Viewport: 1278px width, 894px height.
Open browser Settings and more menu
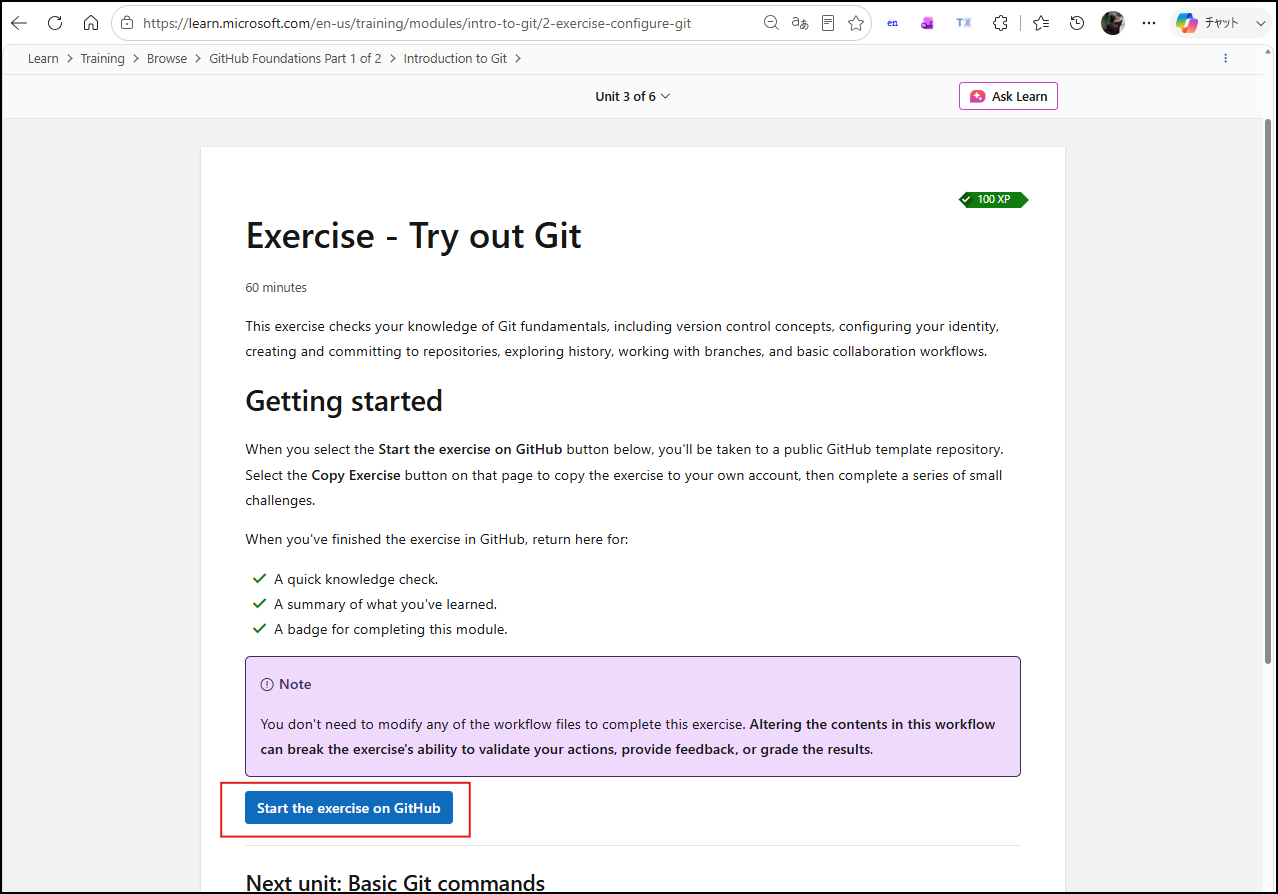(1149, 23)
